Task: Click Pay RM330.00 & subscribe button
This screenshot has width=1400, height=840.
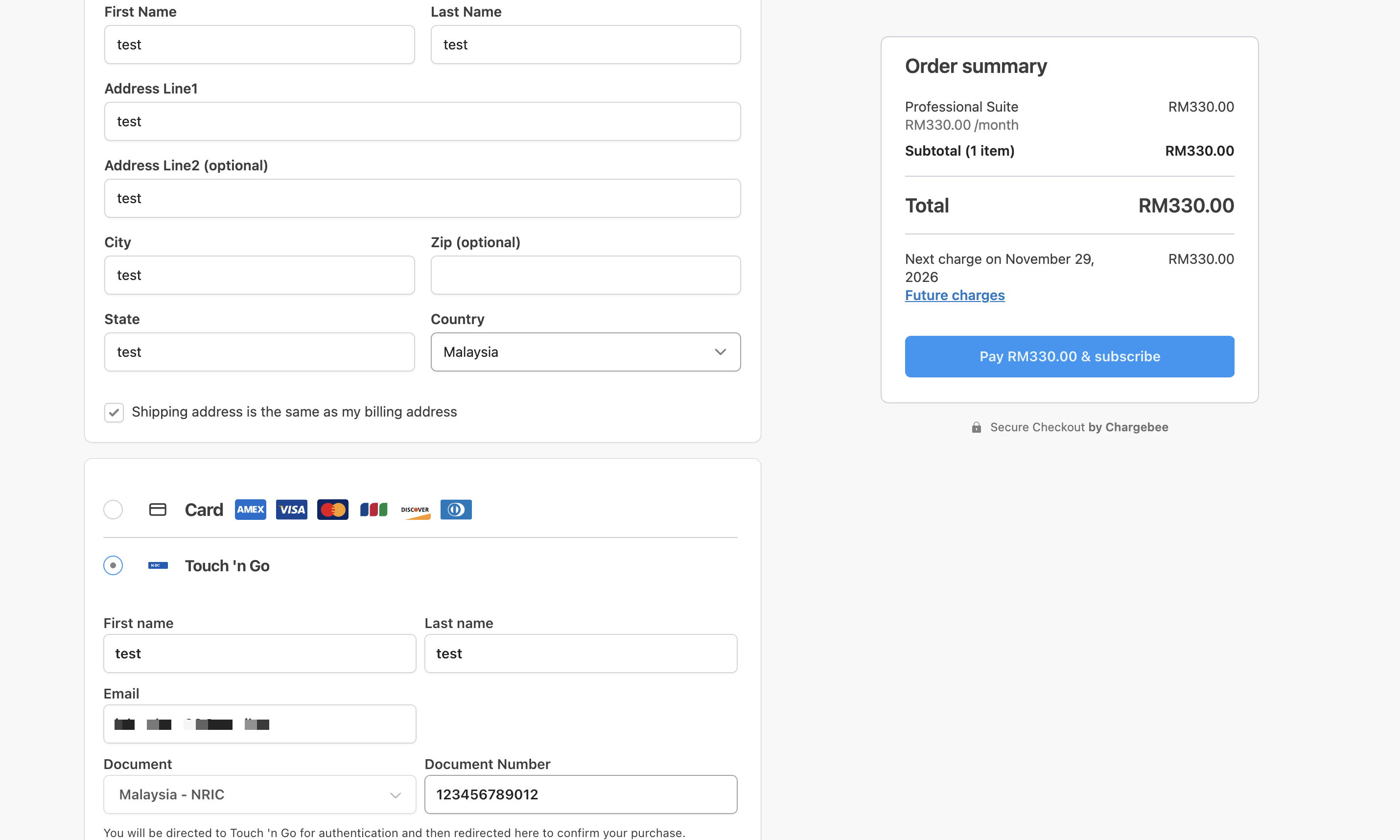Action: coord(1070,356)
